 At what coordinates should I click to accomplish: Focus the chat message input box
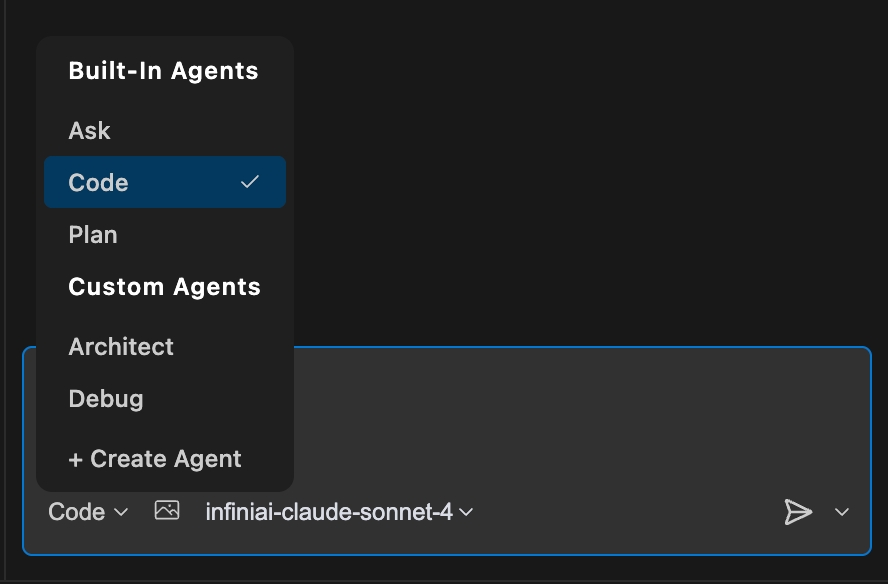[x=580, y=420]
